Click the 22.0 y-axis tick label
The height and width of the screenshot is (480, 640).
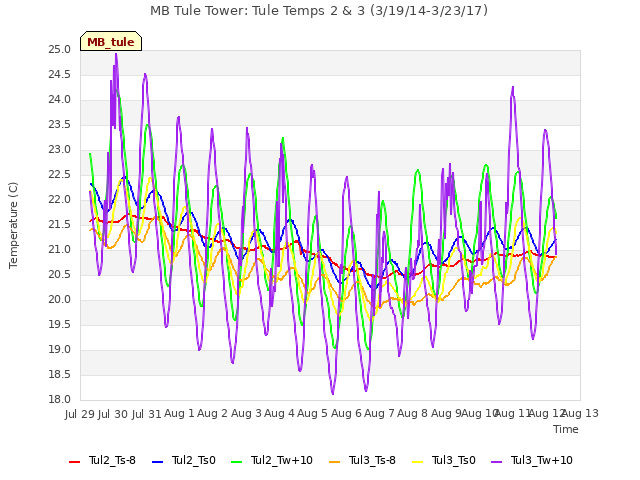[60, 200]
